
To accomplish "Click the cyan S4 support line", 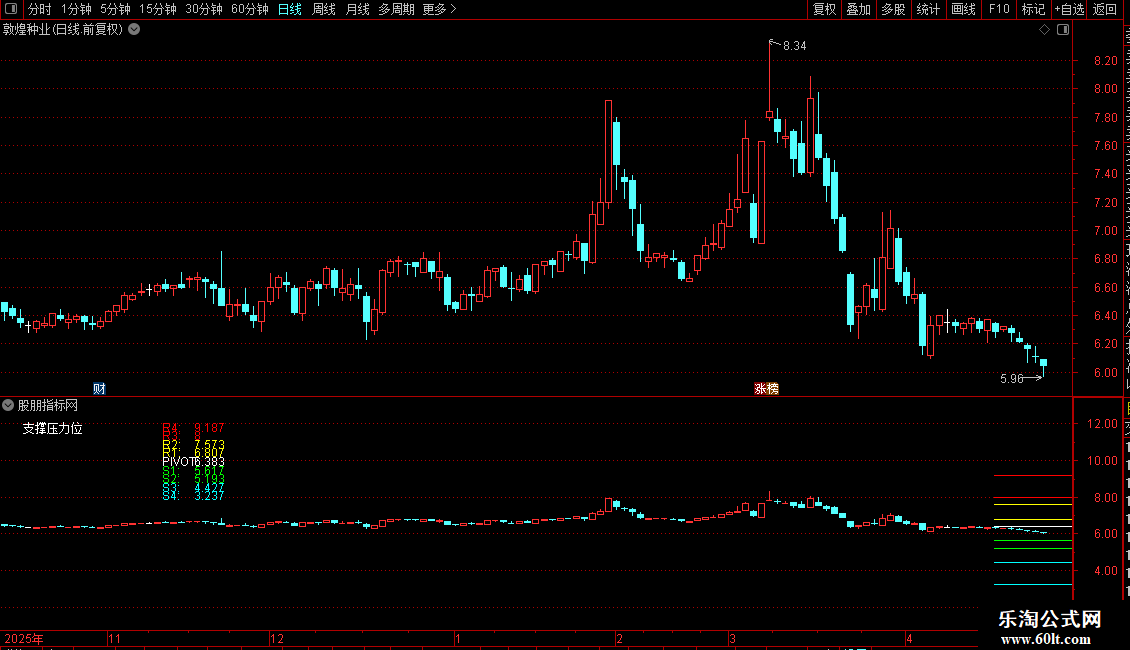I will [x=1033, y=584].
